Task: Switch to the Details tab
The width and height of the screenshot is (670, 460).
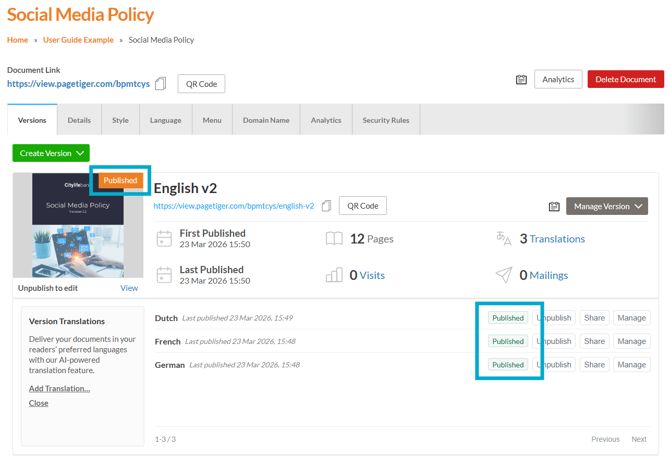Action: click(x=79, y=120)
